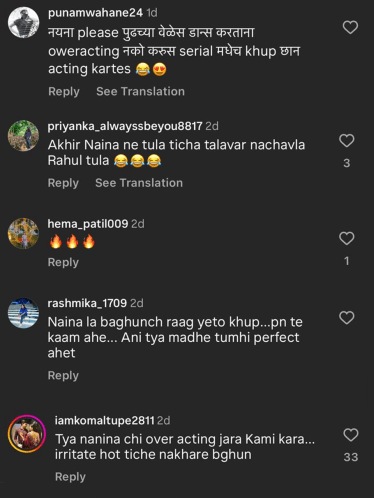Reply to priyanka_alwayssbeyou8817's comment
The image size is (374, 498).
click(x=63, y=183)
